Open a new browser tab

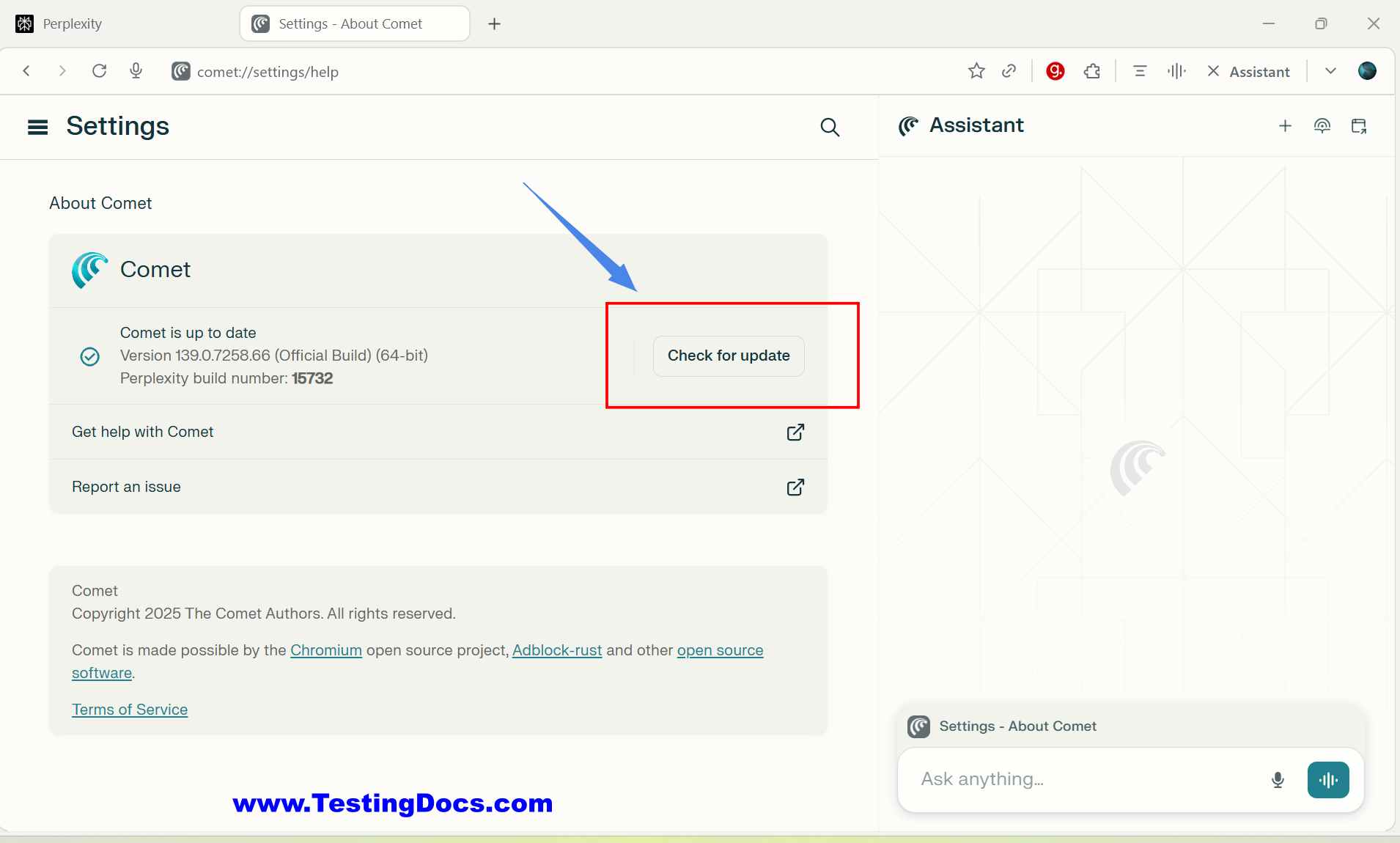(495, 24)
